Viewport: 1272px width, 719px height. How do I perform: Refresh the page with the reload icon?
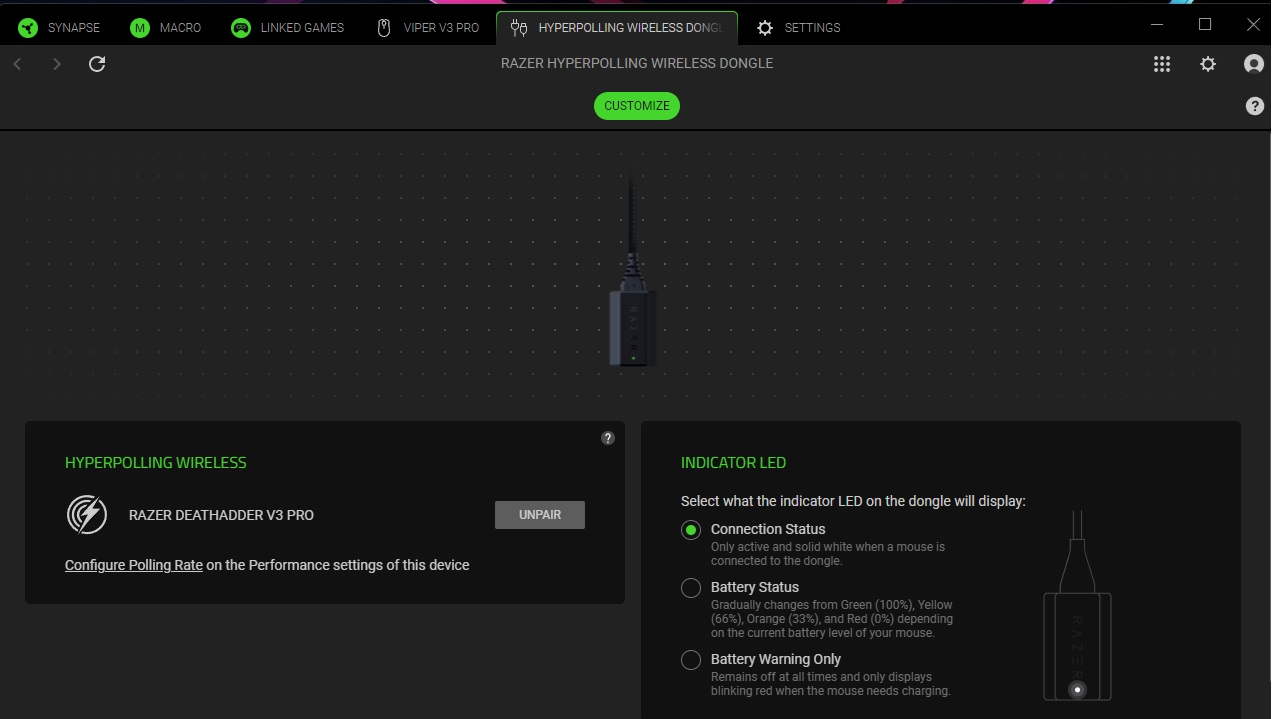pos(97,64)
